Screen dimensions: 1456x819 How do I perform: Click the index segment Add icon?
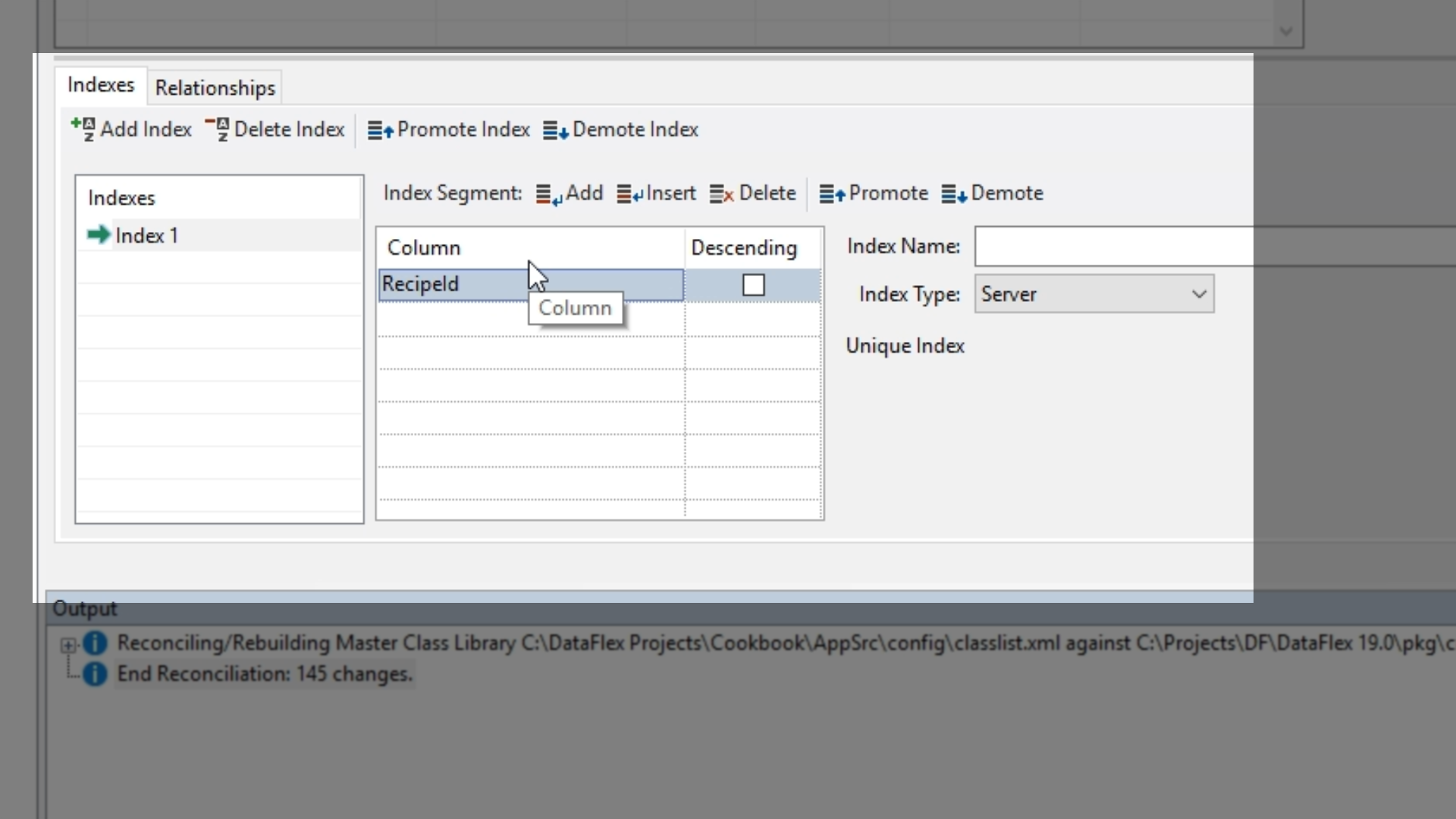(549, 194)
